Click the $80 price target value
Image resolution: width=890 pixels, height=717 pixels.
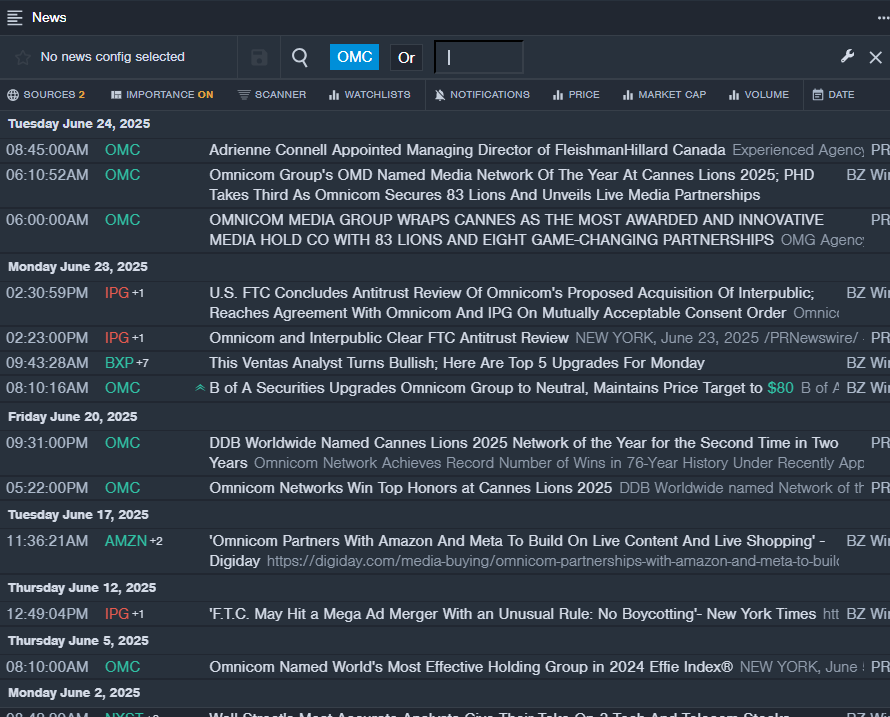(780, 388)
